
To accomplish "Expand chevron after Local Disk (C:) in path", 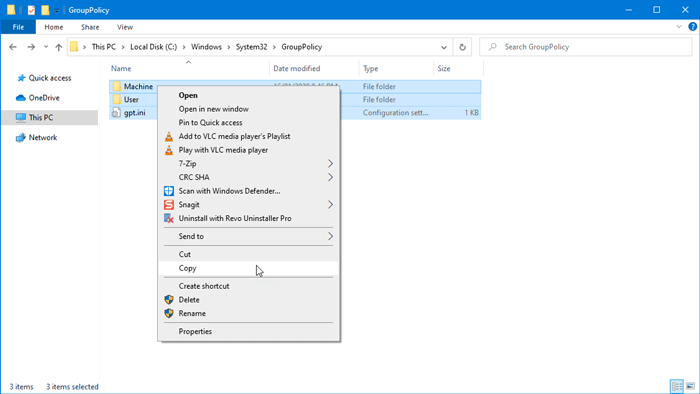I will 184,47.
